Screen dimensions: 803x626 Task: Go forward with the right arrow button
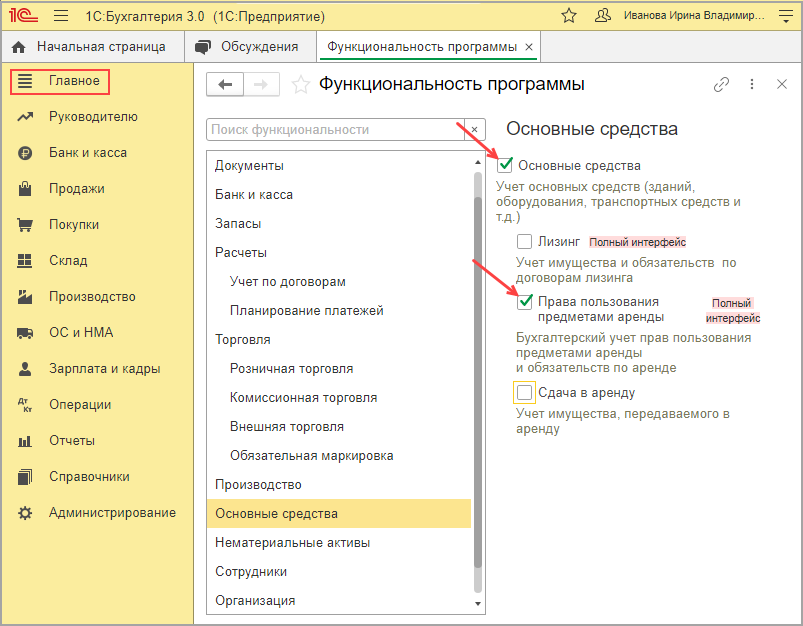261,84
